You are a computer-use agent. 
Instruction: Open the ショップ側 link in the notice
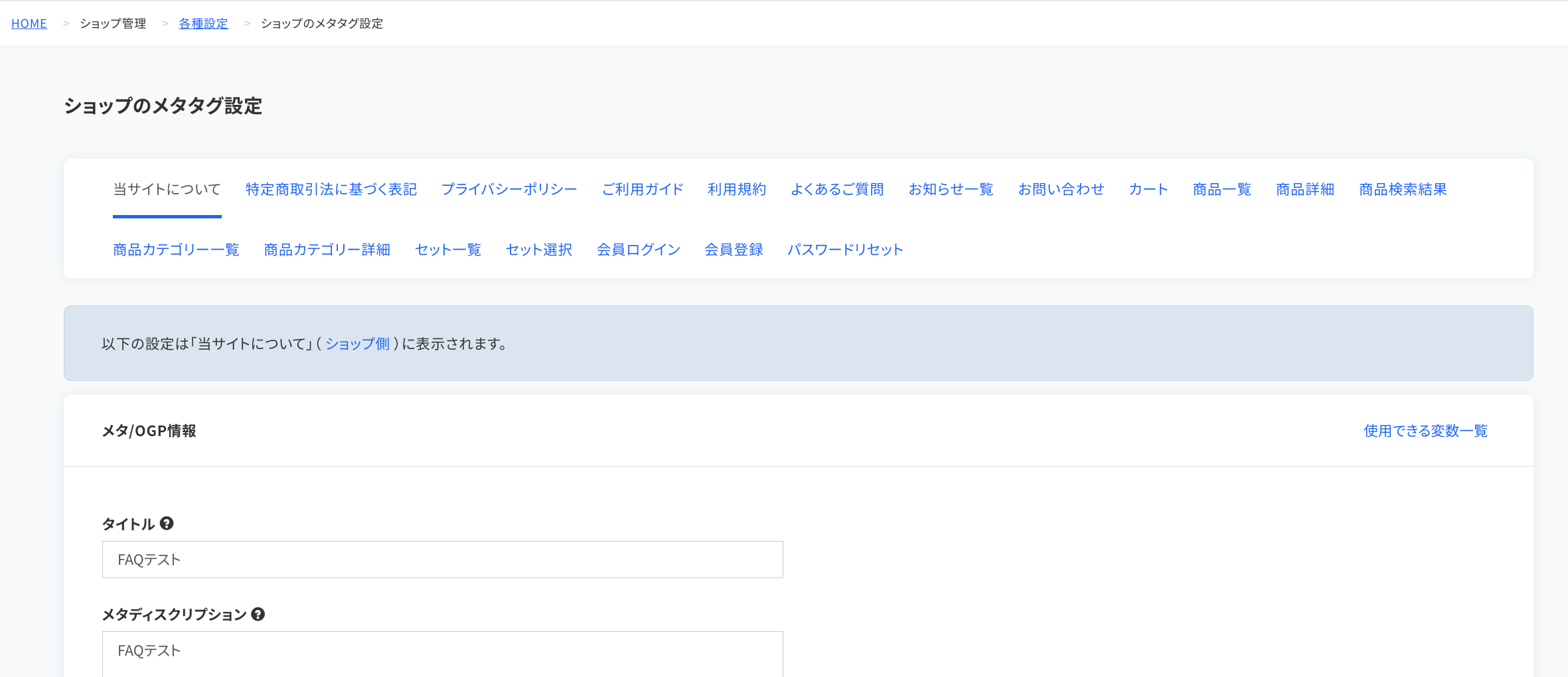click(x=357, y=344)
